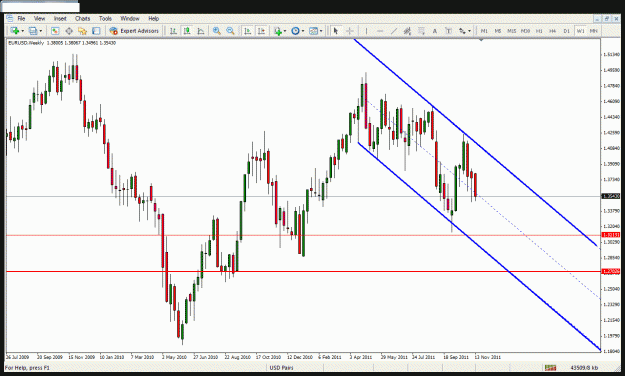The image size is (625, 376).
Task: Switch timeframe to MN monthly
Action: pos(594,31)
